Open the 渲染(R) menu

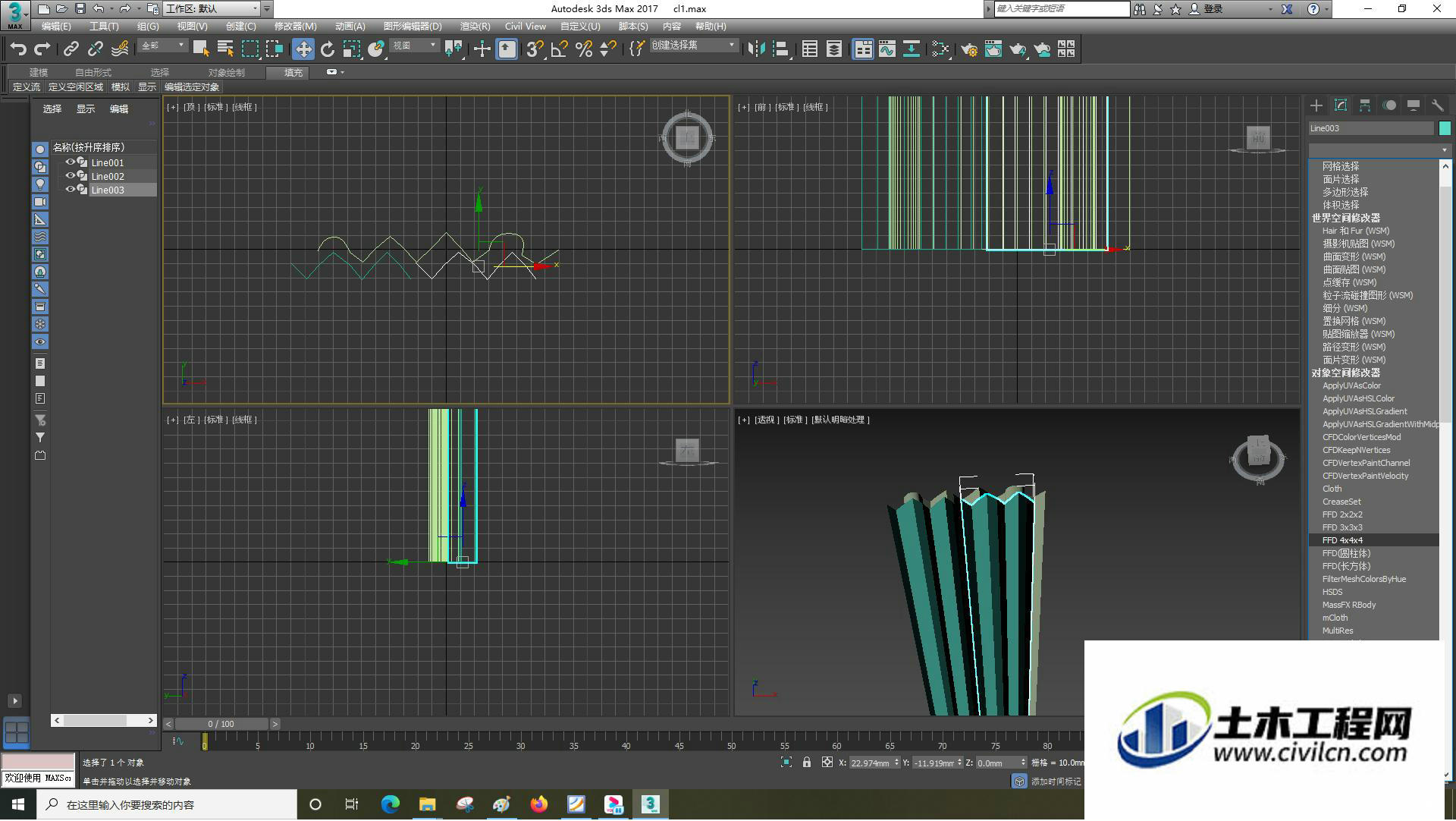tap(475, 27)
